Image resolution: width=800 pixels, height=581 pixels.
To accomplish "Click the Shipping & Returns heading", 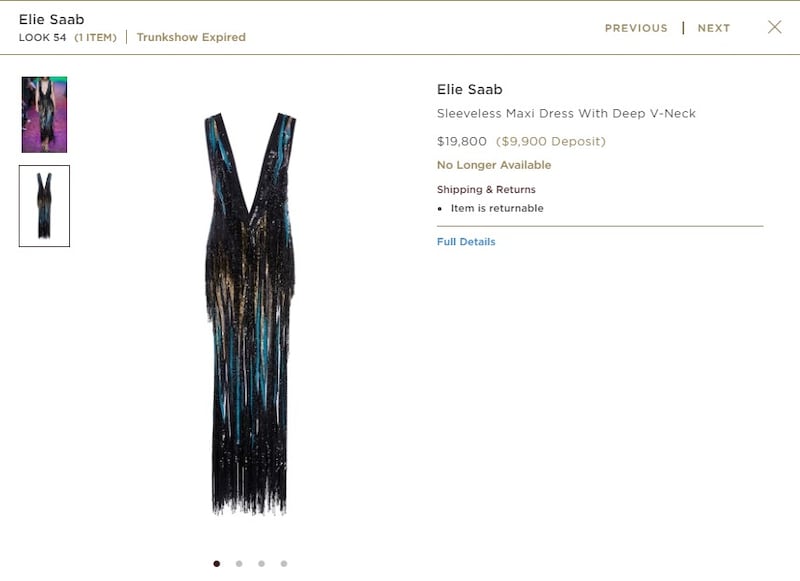I will coord(486,189).
